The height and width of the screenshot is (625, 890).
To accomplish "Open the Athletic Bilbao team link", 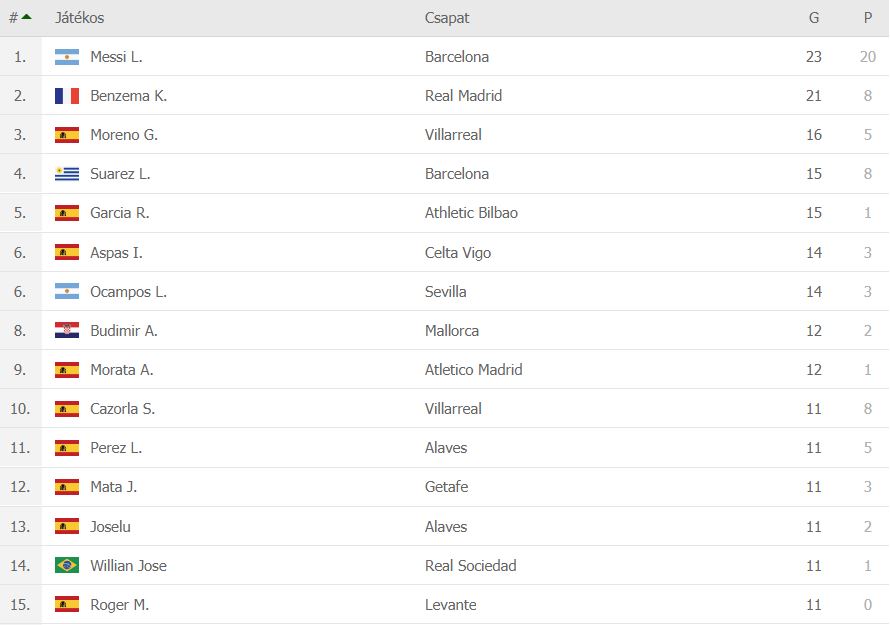I will click(471, 213).
